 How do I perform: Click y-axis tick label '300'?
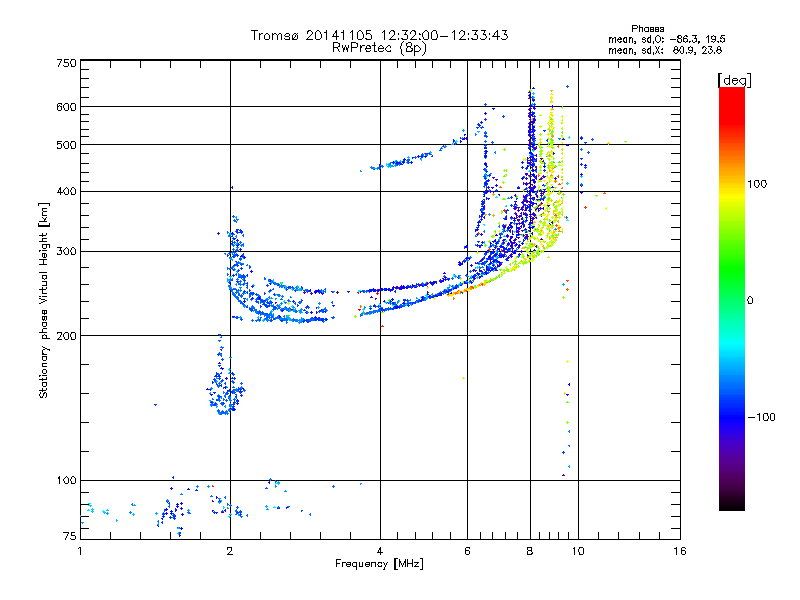(x=66, y=251)
